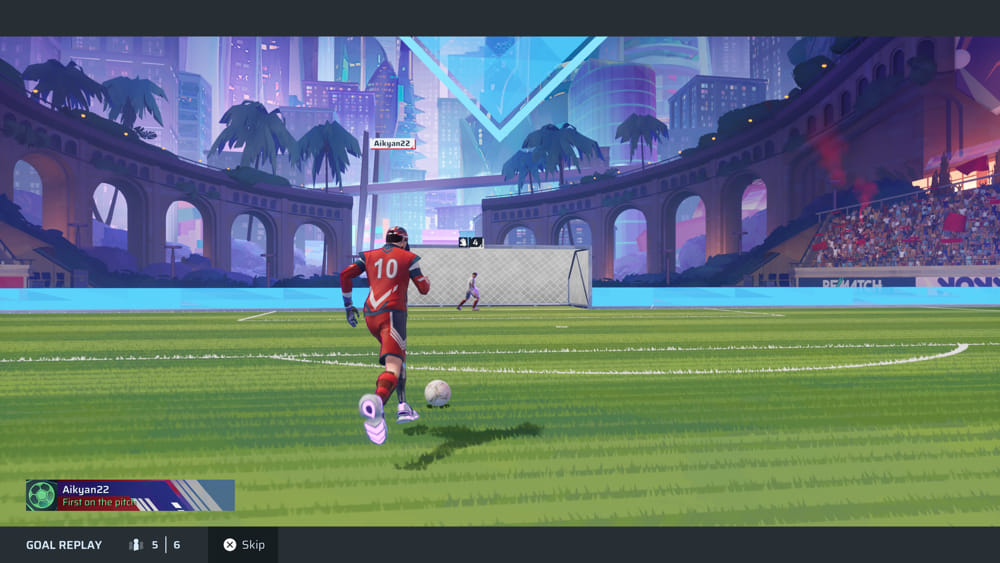The height and width of the screenshot is (563, 1000).
Task: Click the GOAL REPLAY label
Action: [x=64, y=545]
